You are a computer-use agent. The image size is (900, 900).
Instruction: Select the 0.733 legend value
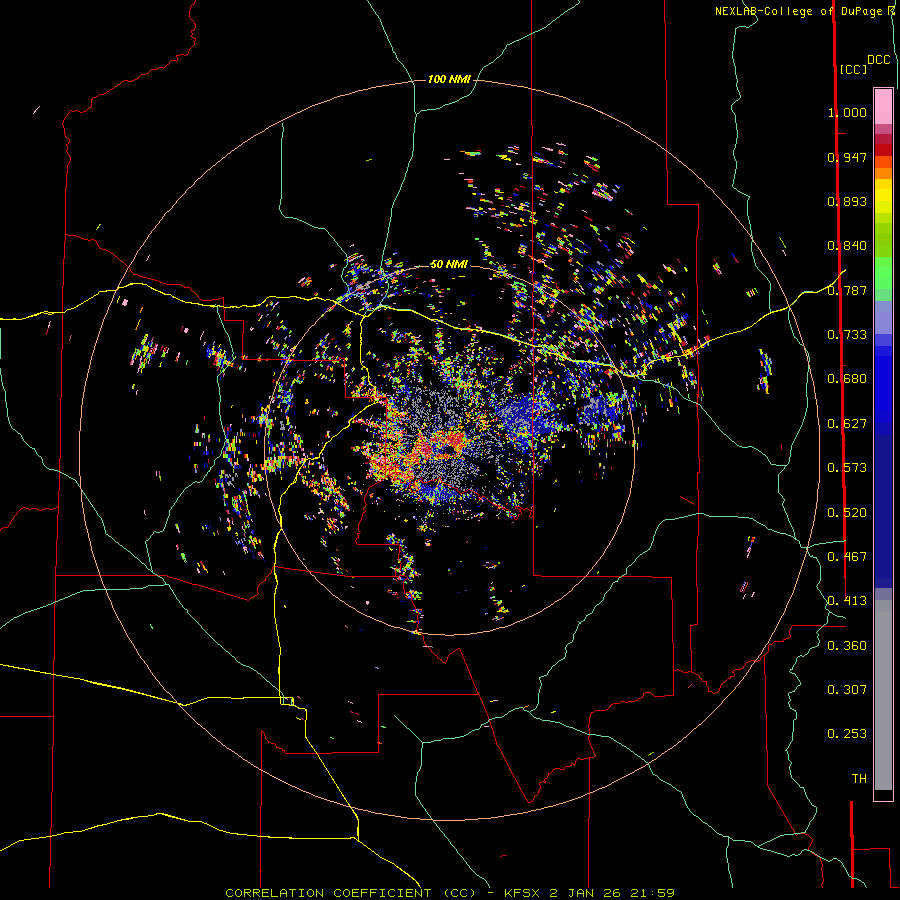pyautogui.click(x=847, y=335)
